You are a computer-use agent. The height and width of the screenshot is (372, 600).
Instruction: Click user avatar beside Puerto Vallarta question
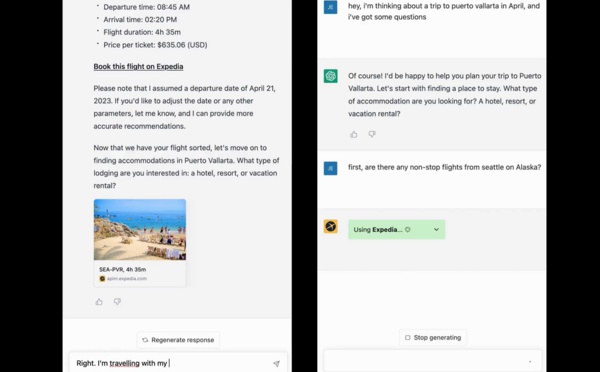click(331, 7)
